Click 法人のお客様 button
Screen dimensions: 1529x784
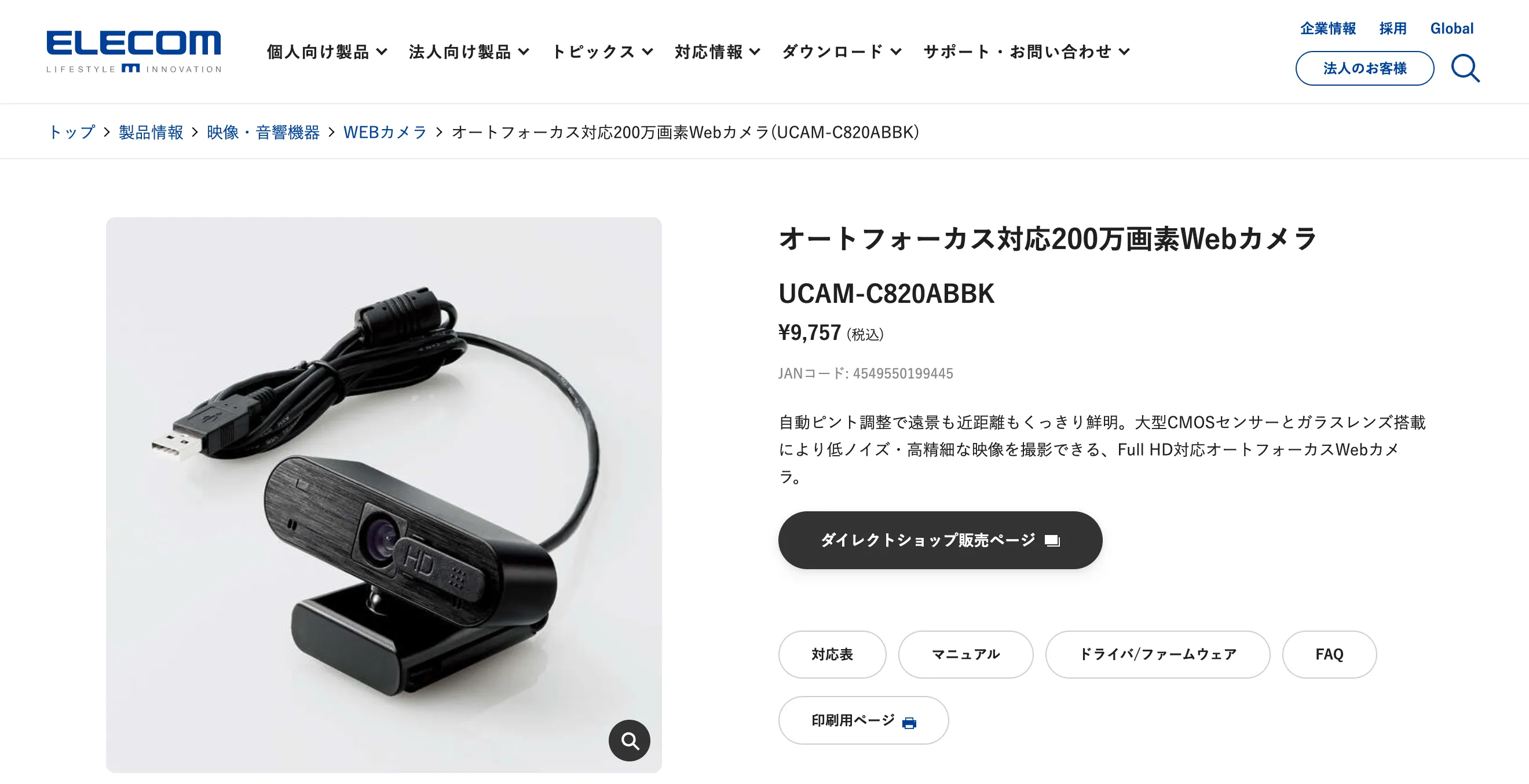(1365, 68)
